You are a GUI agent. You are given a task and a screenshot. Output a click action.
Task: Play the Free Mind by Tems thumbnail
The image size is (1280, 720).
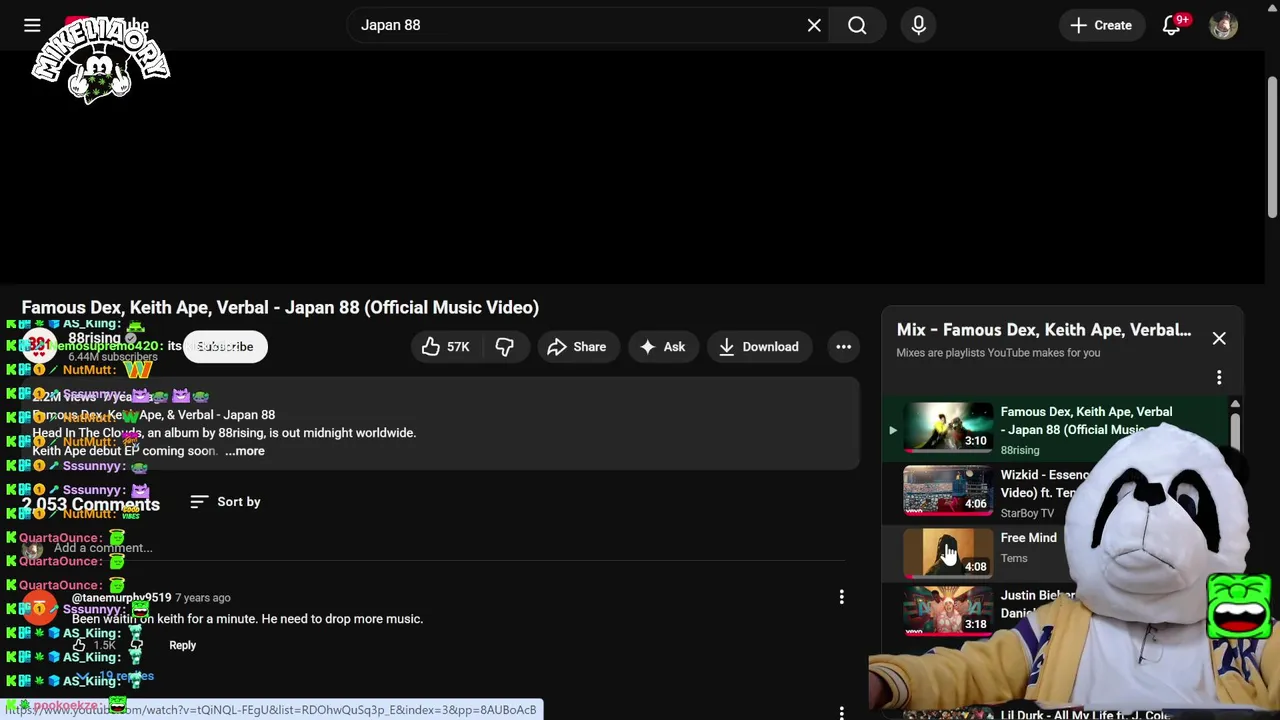click(x=948, y=554)
